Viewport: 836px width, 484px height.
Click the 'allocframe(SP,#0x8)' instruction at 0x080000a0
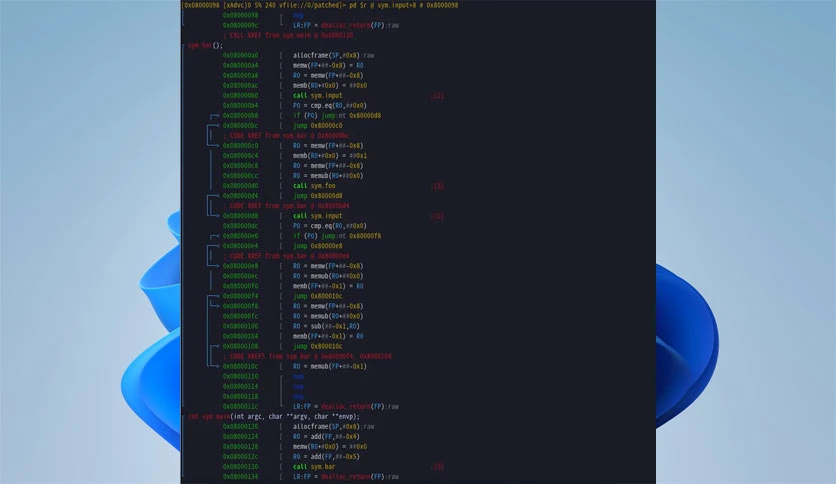[x=333, y=55]
